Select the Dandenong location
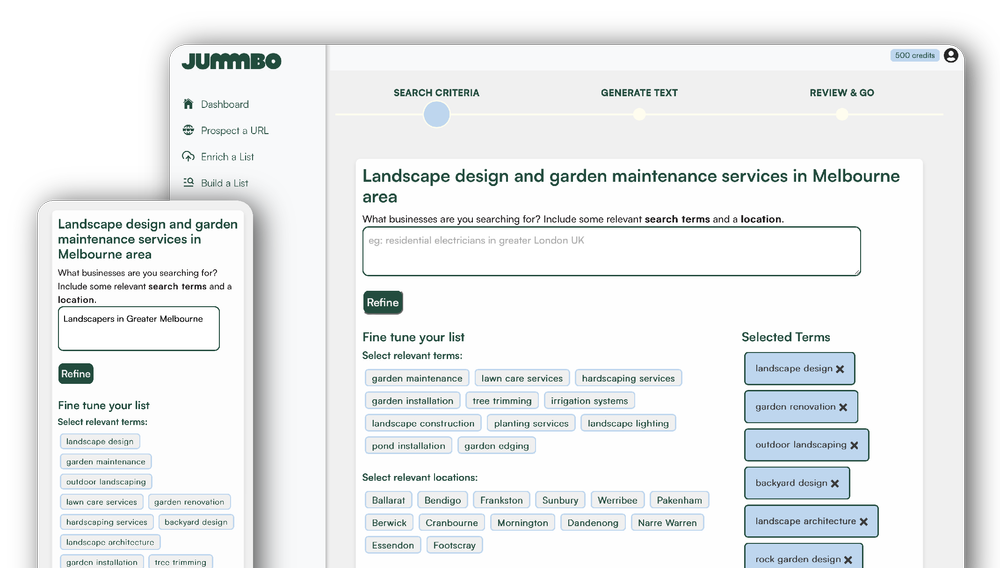Screen dimensions: 1000x568 (x=592, y=523)
